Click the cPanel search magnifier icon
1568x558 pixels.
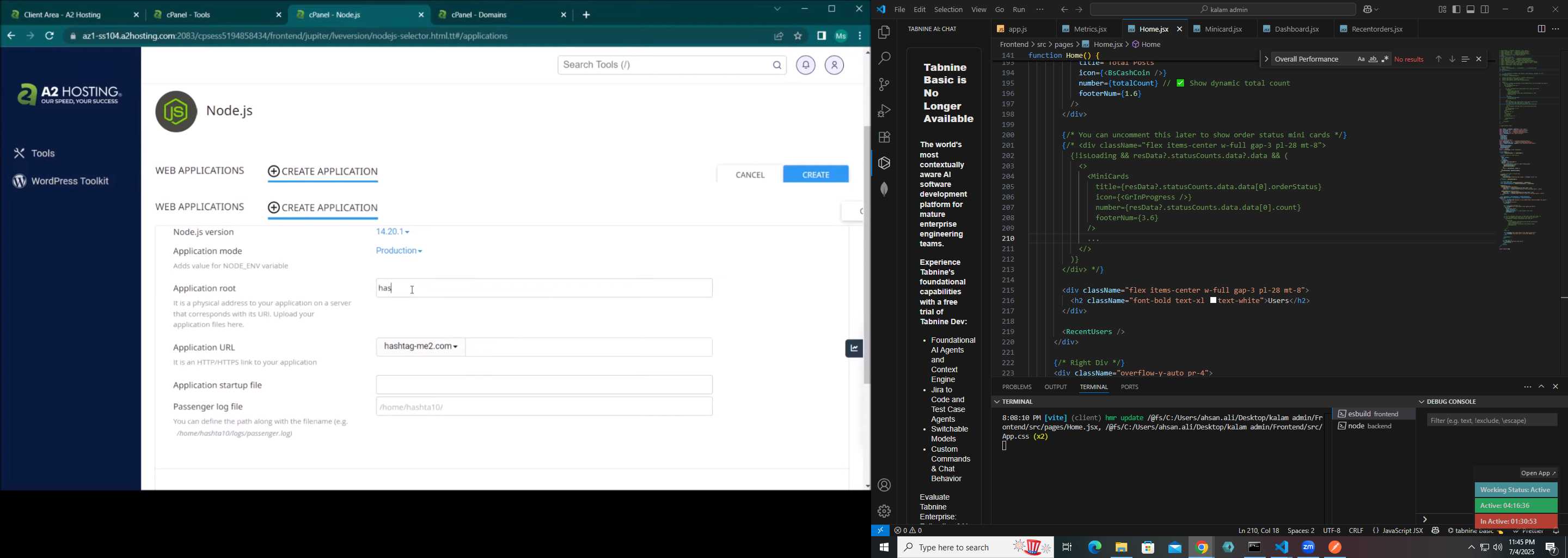tap(777, 65)
